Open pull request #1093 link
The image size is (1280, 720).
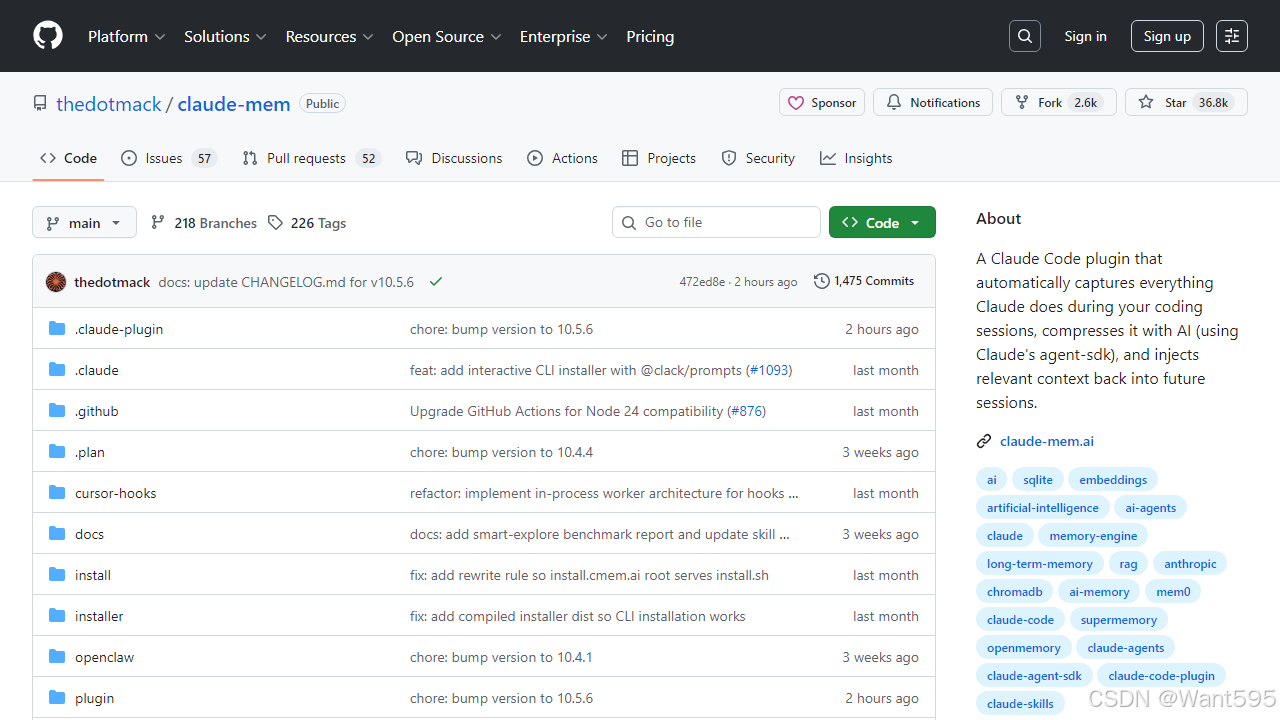(769, 370)
